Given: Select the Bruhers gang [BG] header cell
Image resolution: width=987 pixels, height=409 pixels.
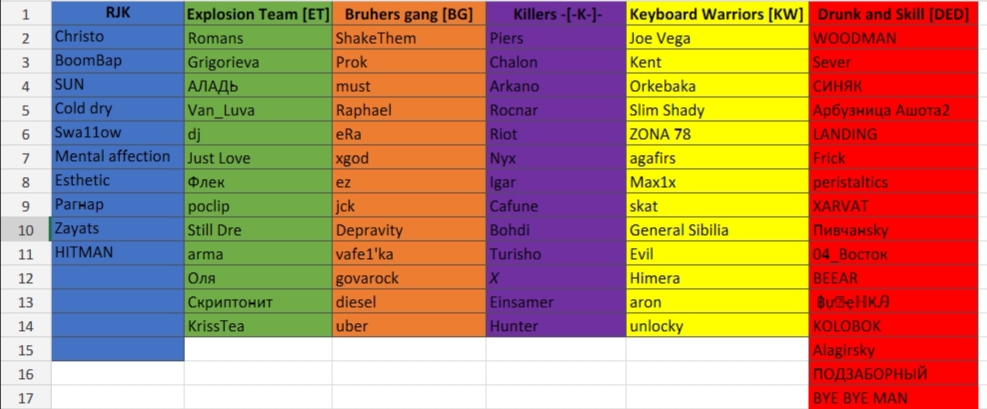Looking at the screenshot, I should click(x=409, y=15).
